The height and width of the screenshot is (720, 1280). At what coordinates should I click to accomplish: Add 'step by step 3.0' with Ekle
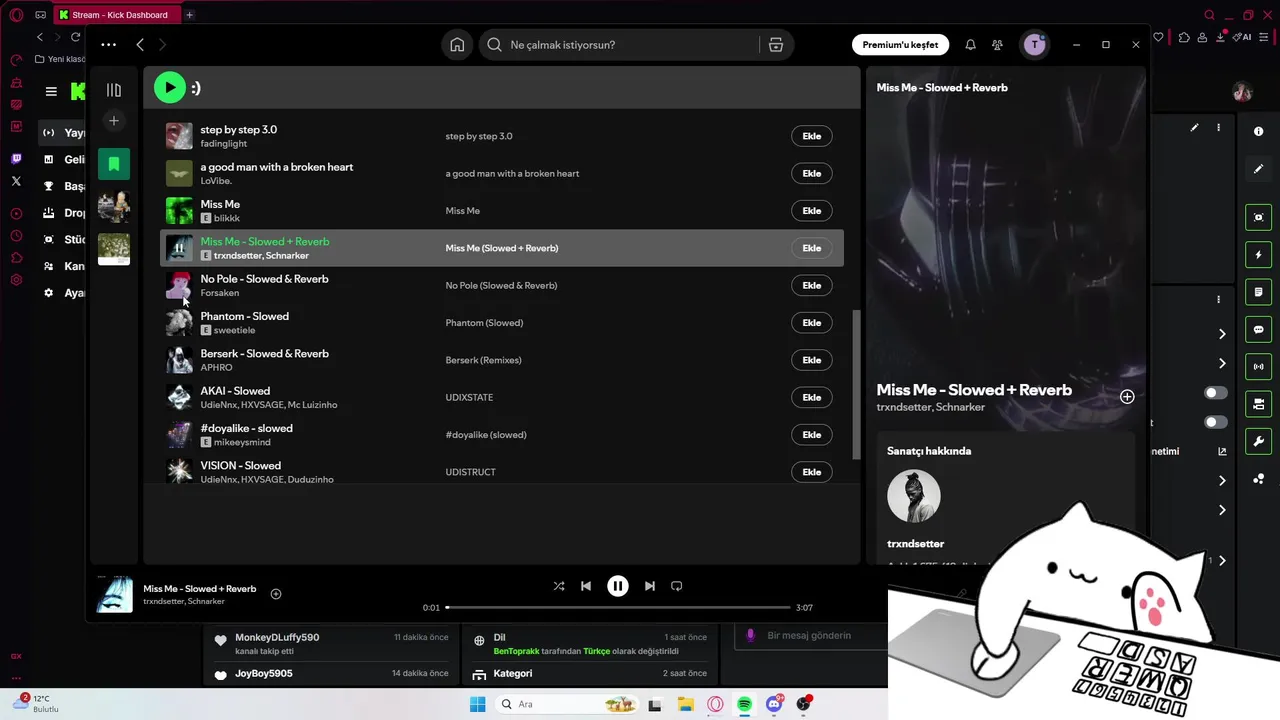pyautogui.click(x=812, y=136)
